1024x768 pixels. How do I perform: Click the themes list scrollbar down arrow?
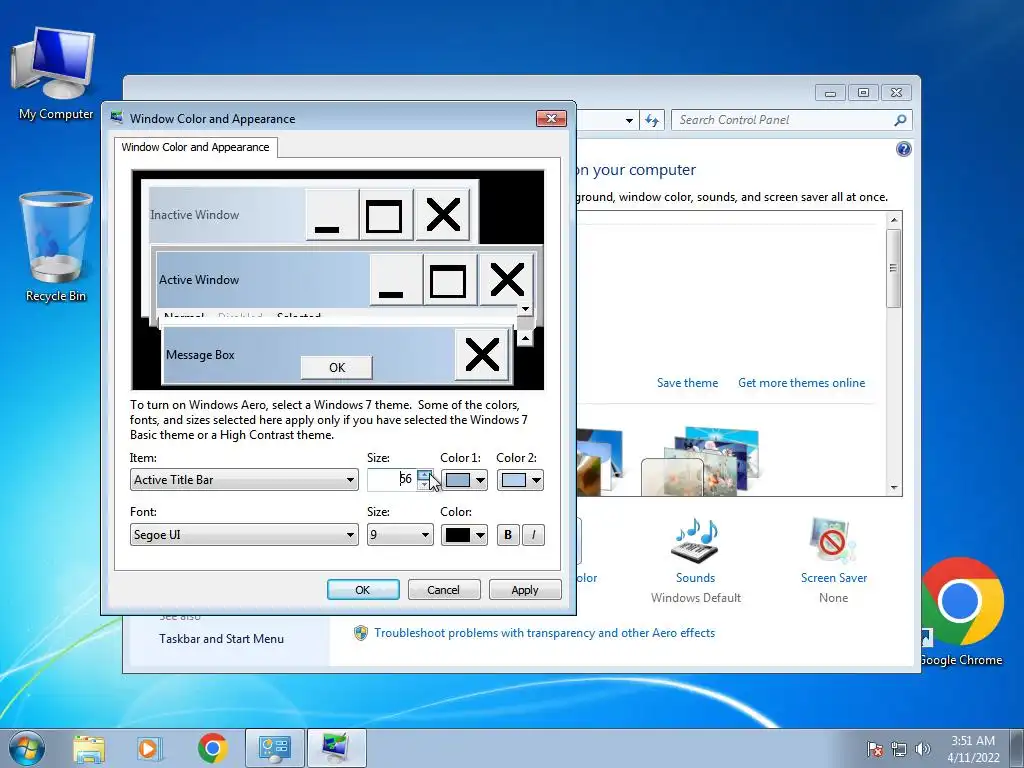coord(894,488)
